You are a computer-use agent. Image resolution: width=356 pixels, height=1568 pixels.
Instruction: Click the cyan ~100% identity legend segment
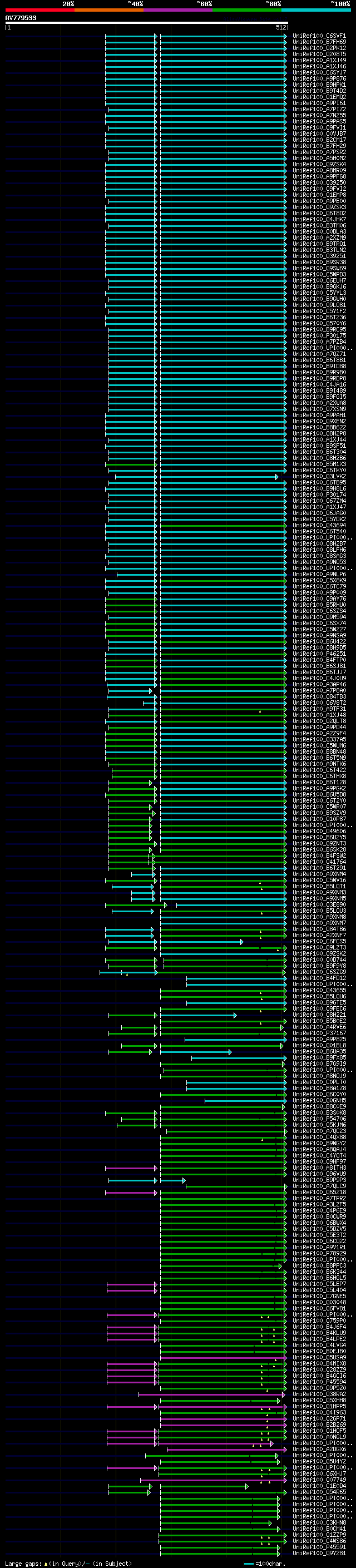(317, 10)
